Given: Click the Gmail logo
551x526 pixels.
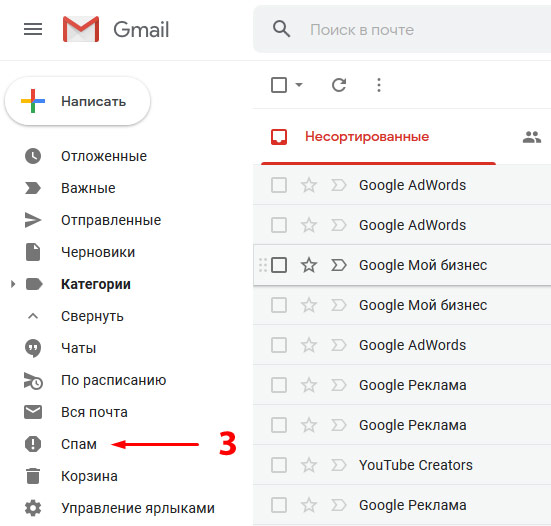Looking at the screenshot, I should pyautogui.click(x=116, y=29).
